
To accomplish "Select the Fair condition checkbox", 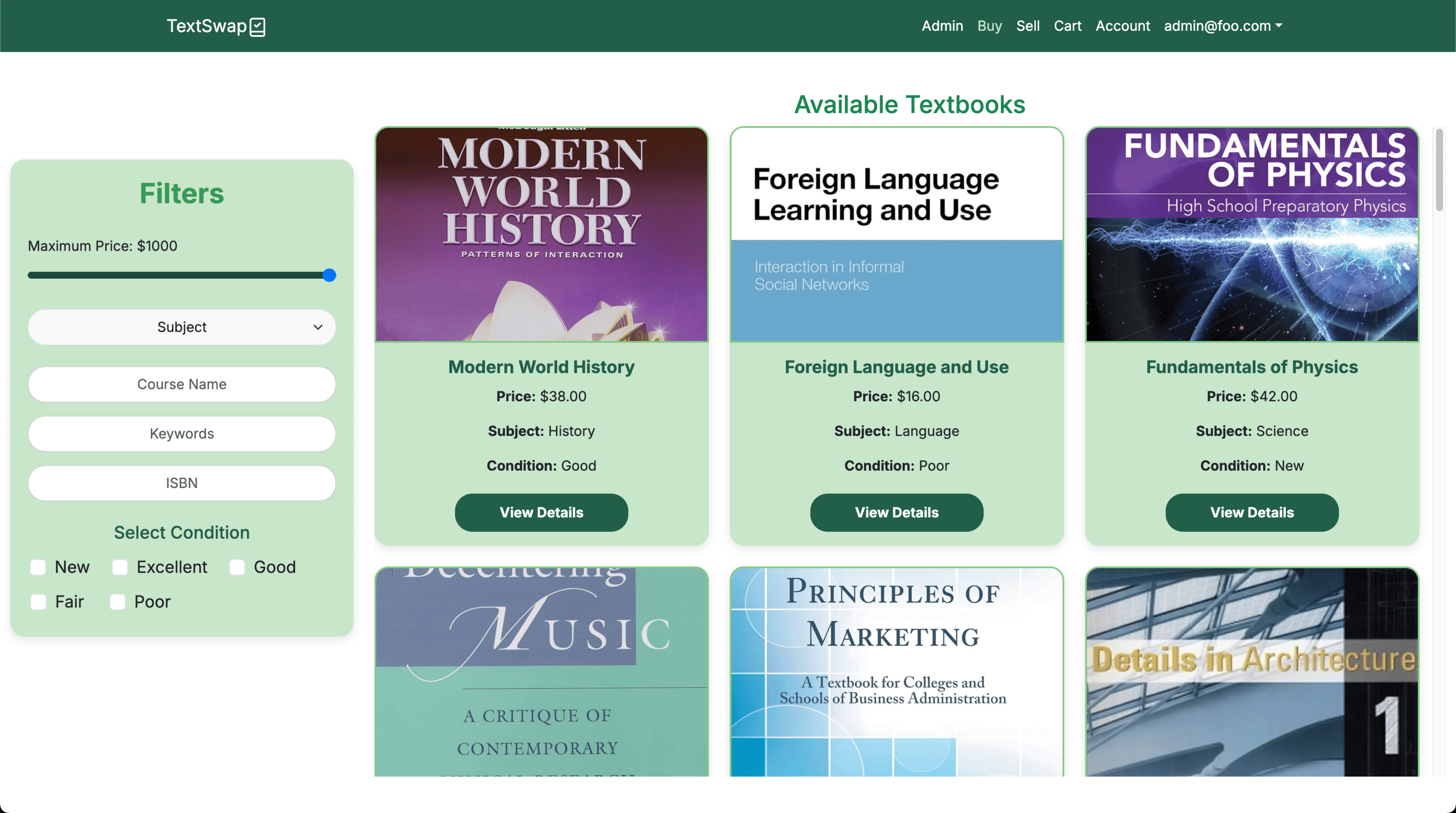I will tap(38, 601).
